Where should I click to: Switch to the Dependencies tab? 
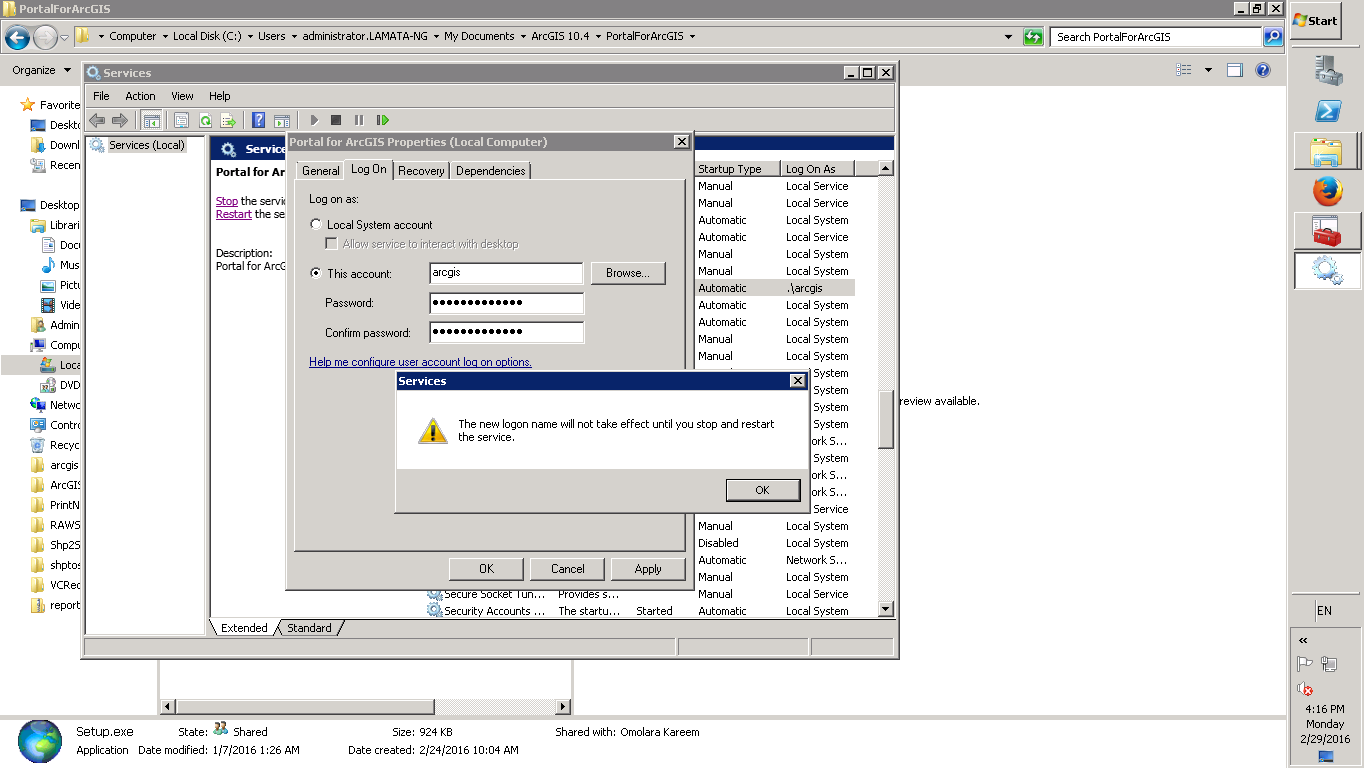490,171
